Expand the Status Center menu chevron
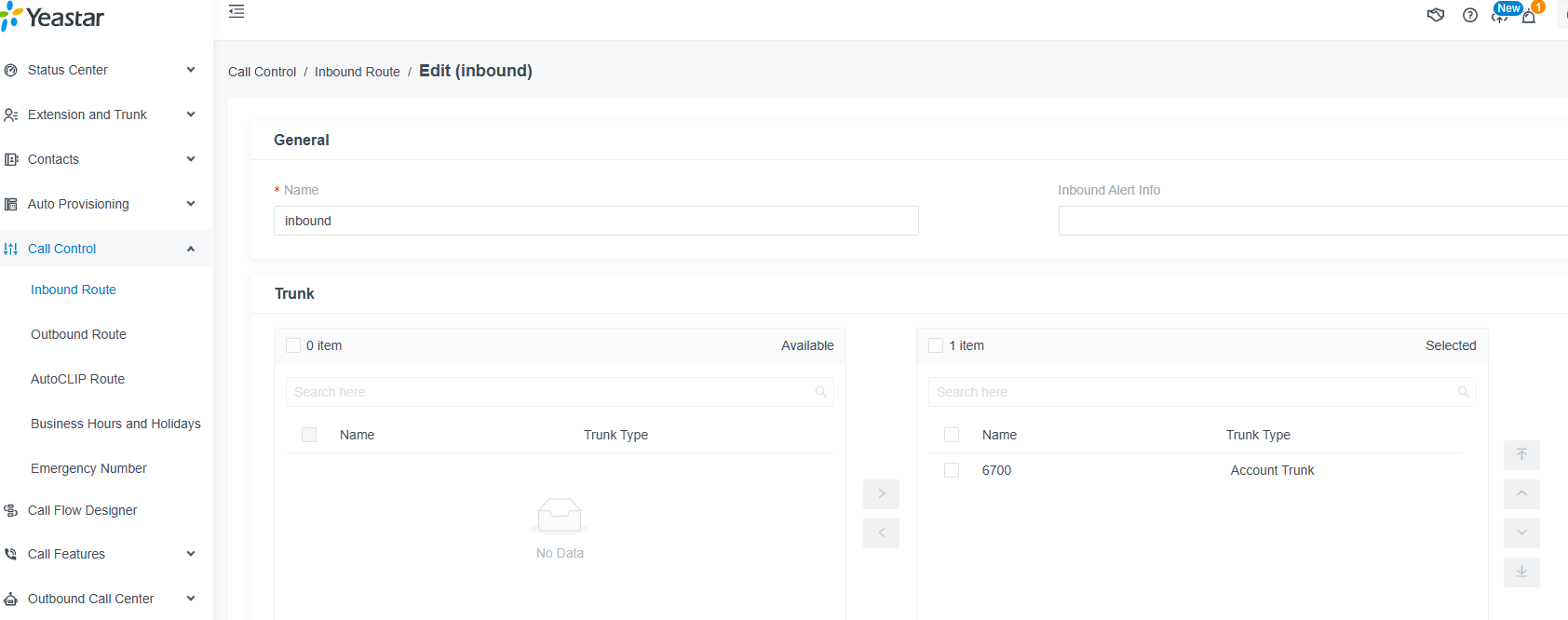 pos(191,70)
